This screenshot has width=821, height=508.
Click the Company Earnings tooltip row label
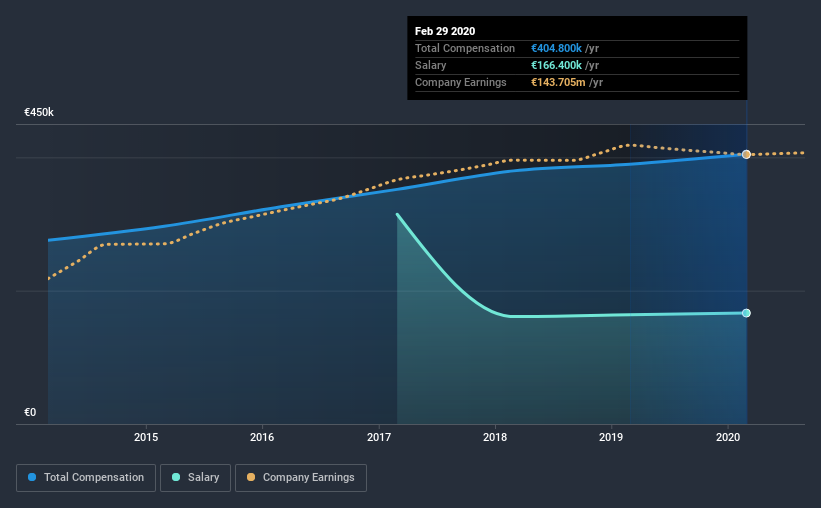(461, 82)
